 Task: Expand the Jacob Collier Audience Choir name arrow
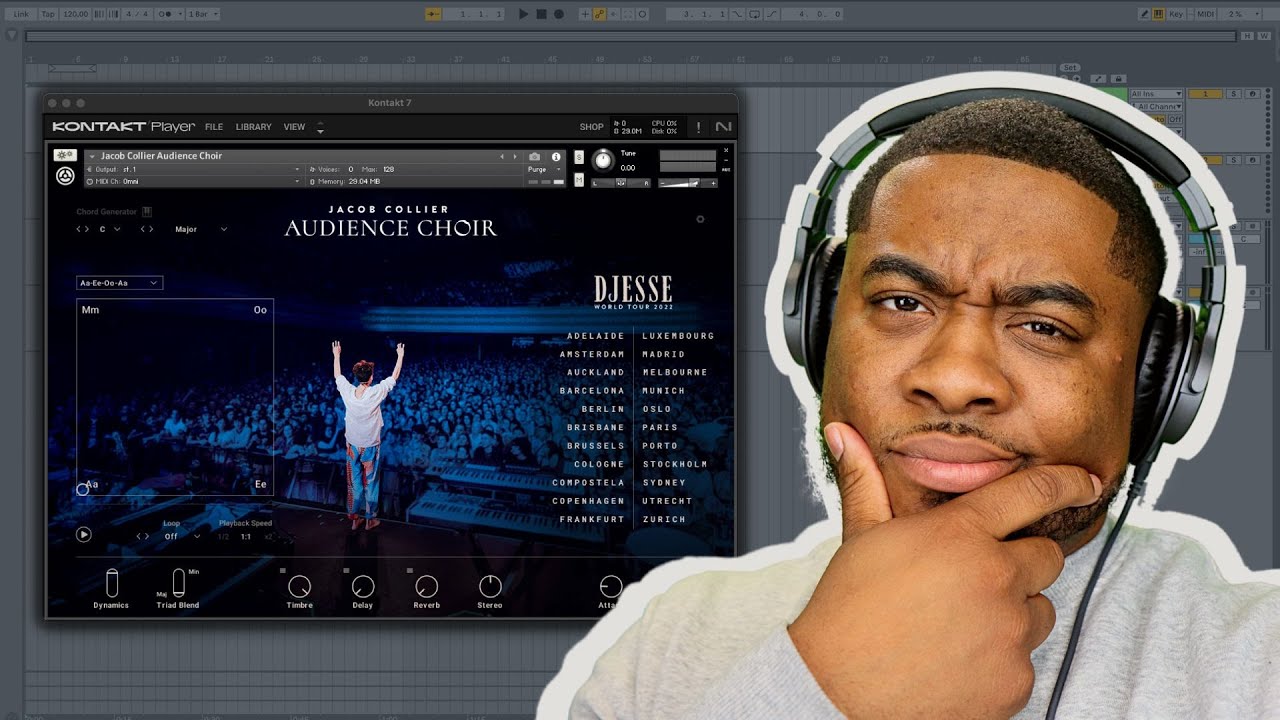[92, 157]
